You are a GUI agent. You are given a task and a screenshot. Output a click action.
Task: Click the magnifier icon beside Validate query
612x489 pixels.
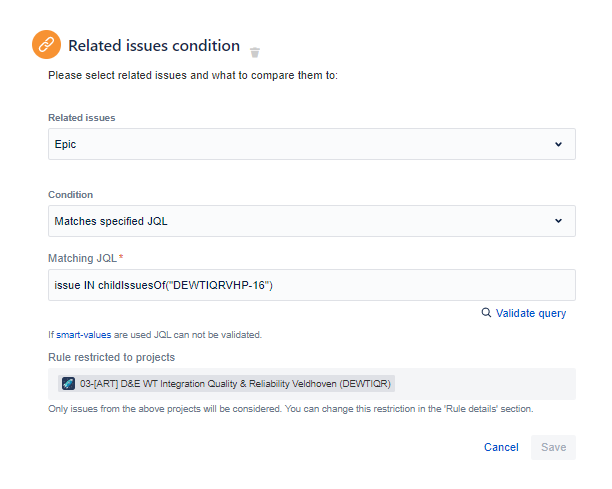(486, 313)
